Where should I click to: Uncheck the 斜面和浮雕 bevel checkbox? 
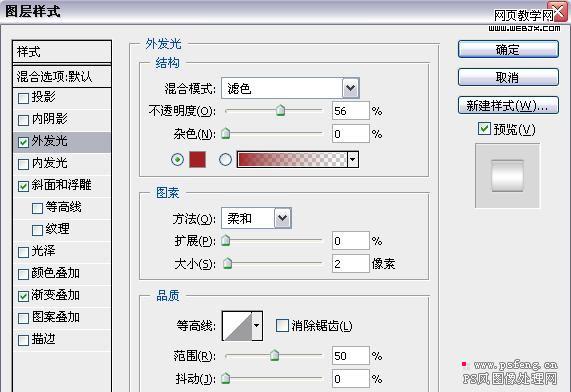coord(23,186)
